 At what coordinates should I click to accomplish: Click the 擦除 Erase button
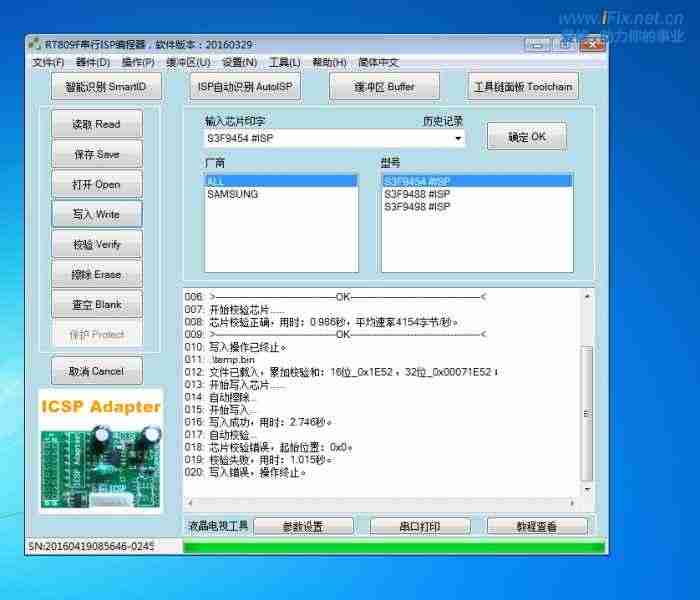point(96,274)
